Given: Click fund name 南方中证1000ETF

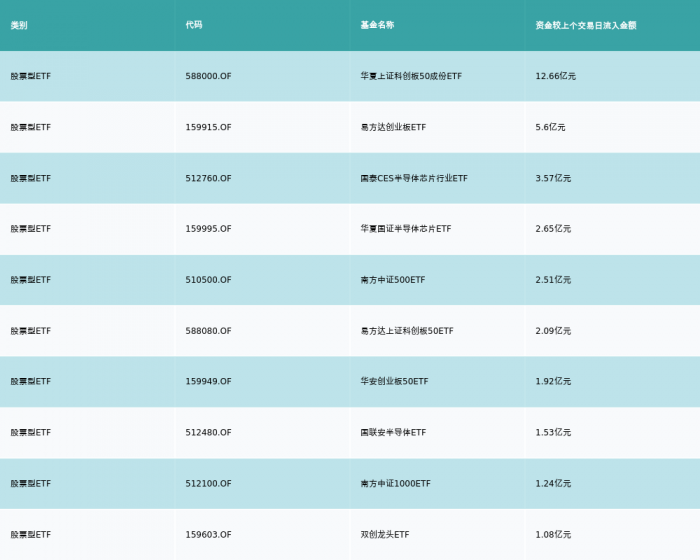Looking at the screenshot, I should 396,484.
